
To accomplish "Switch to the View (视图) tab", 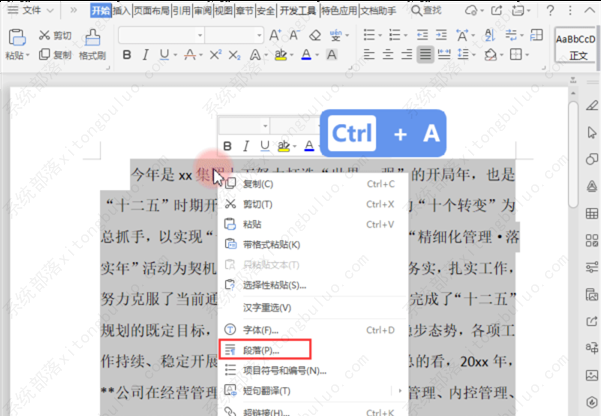I will 223,11.
